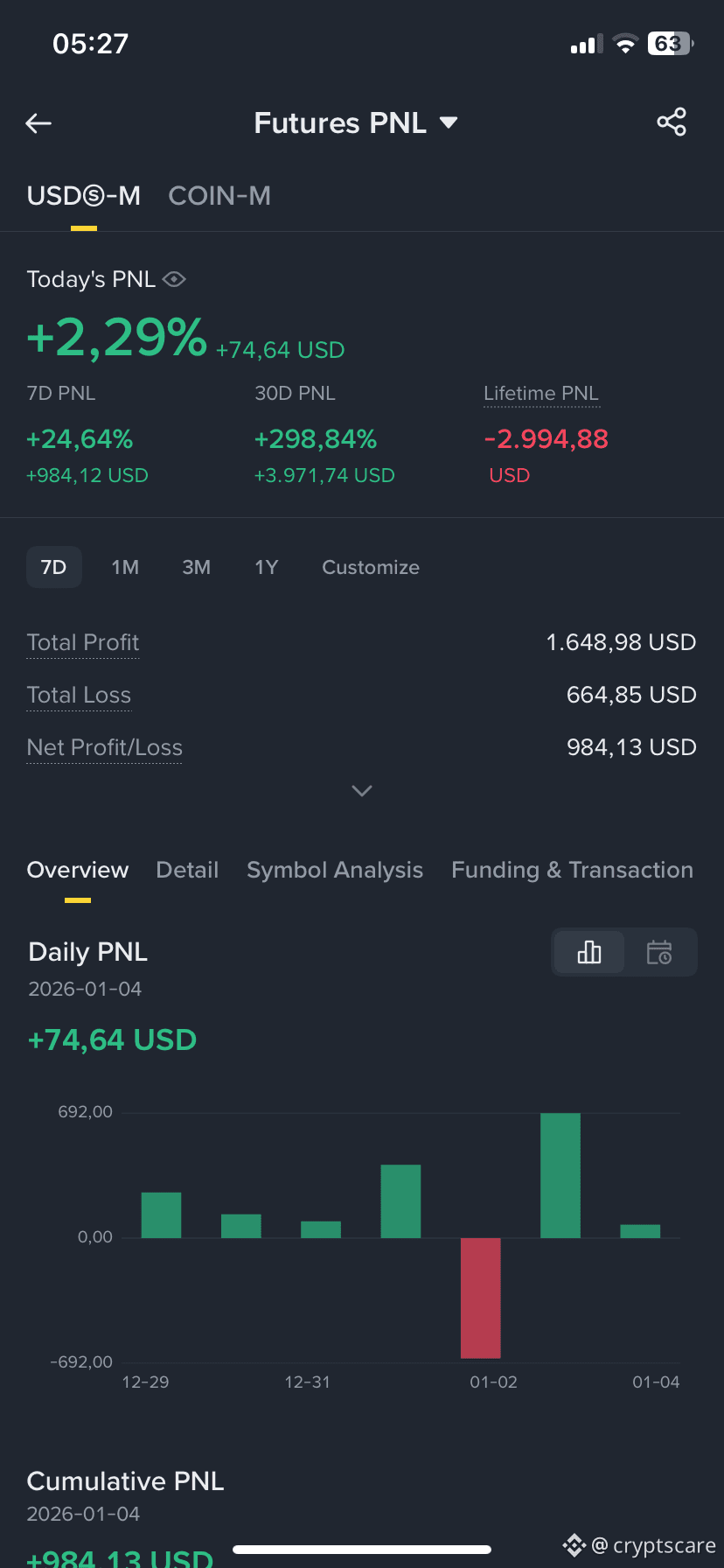Choose the 1M time range
The height and width of the screenshot is (1568, 724).
(125, 567)
